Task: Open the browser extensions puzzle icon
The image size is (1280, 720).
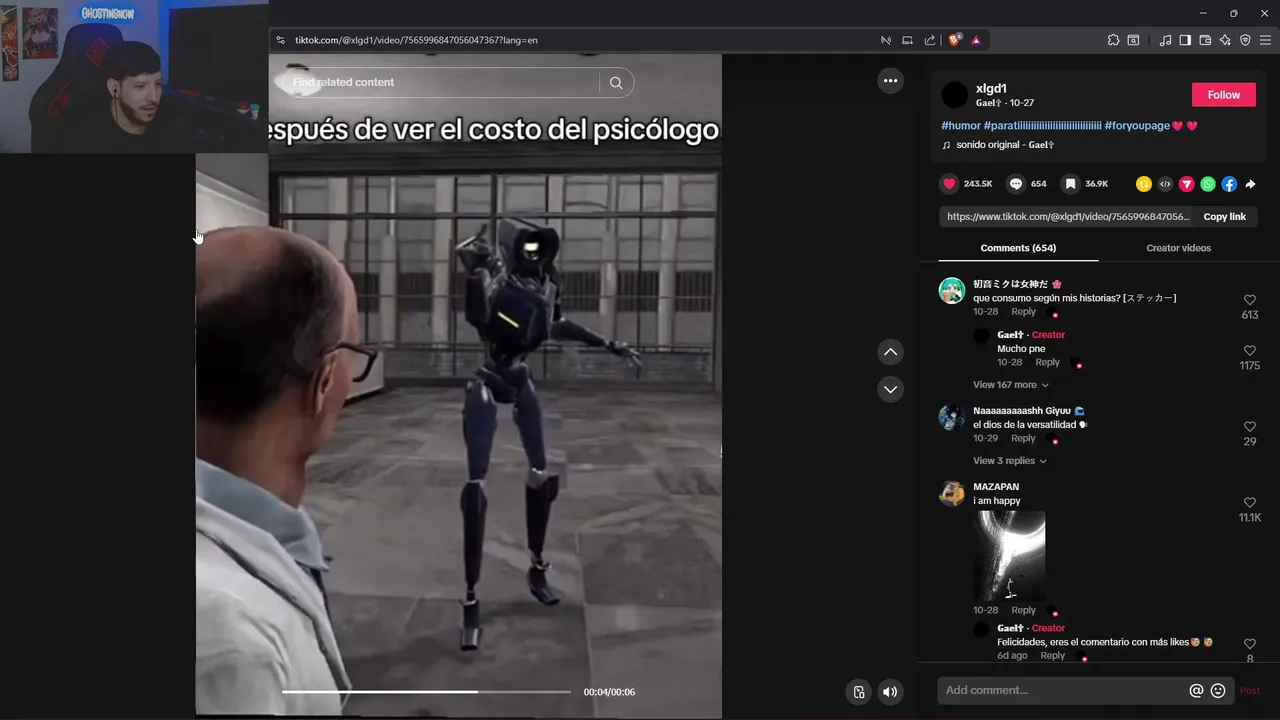Action: (x=1113, y=40)
